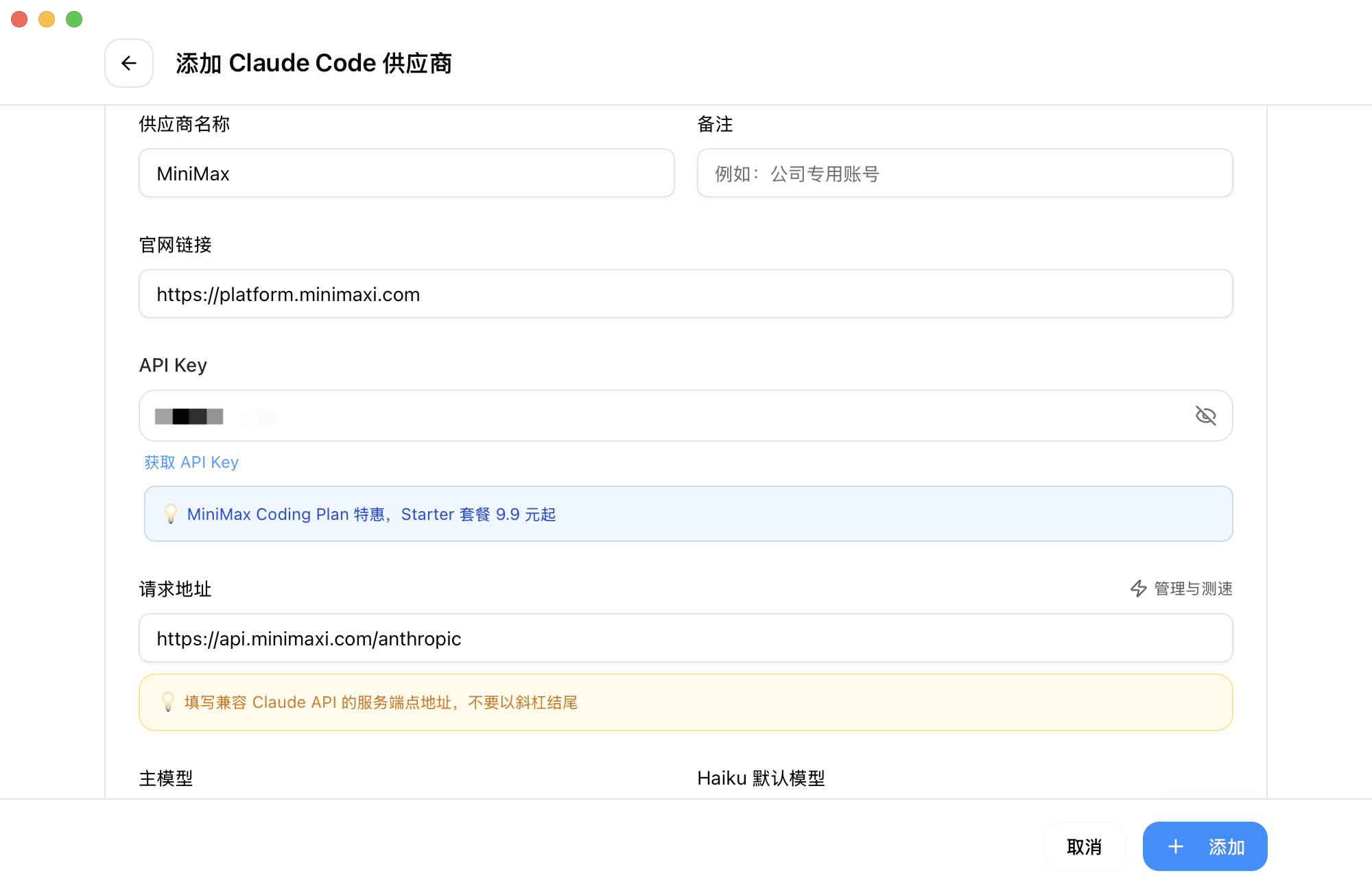Open the MiniMax Coding Plan promotion text

(371, 514)
